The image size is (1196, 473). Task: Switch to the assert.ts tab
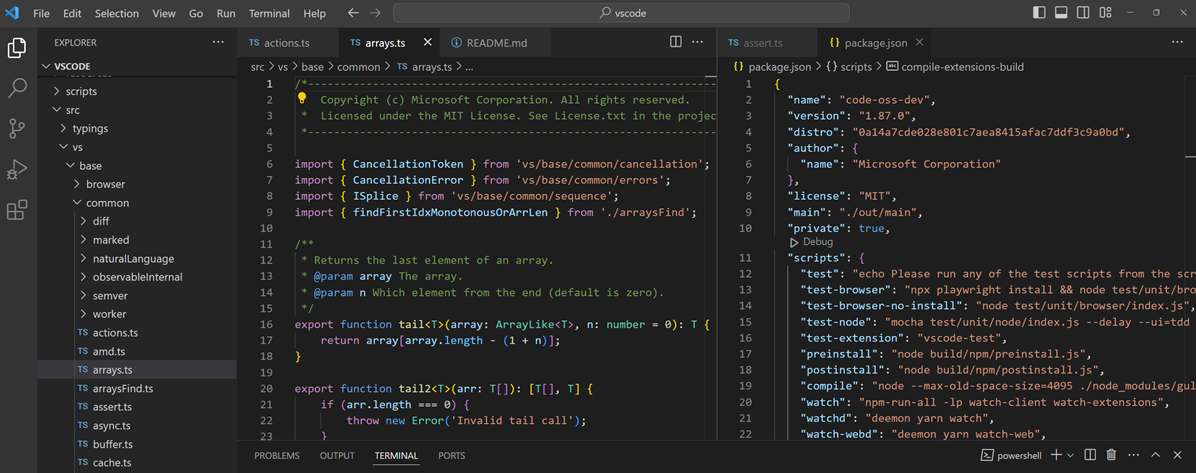tap(766, 43)
